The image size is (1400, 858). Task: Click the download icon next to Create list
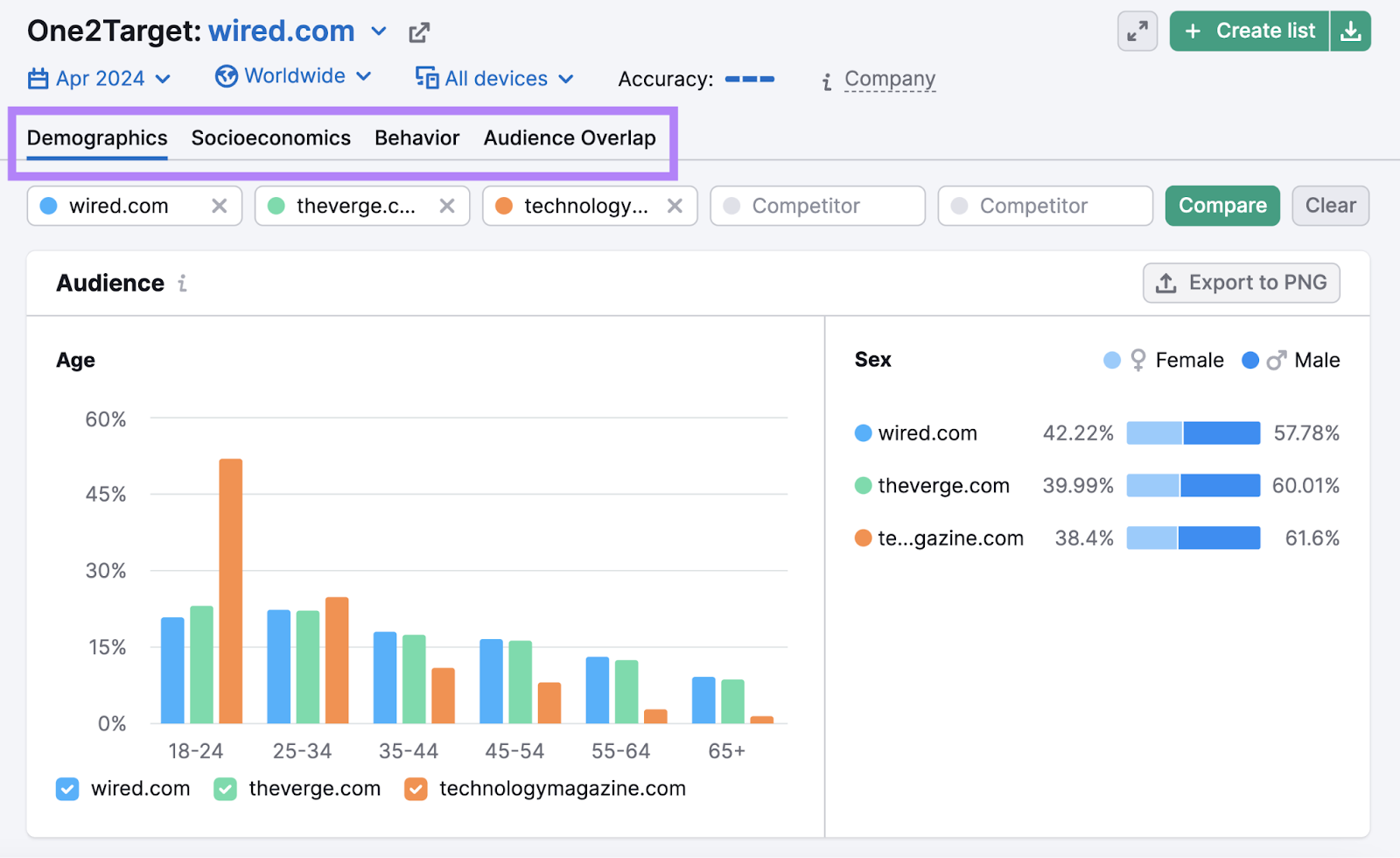click(x=1350, y=32)
